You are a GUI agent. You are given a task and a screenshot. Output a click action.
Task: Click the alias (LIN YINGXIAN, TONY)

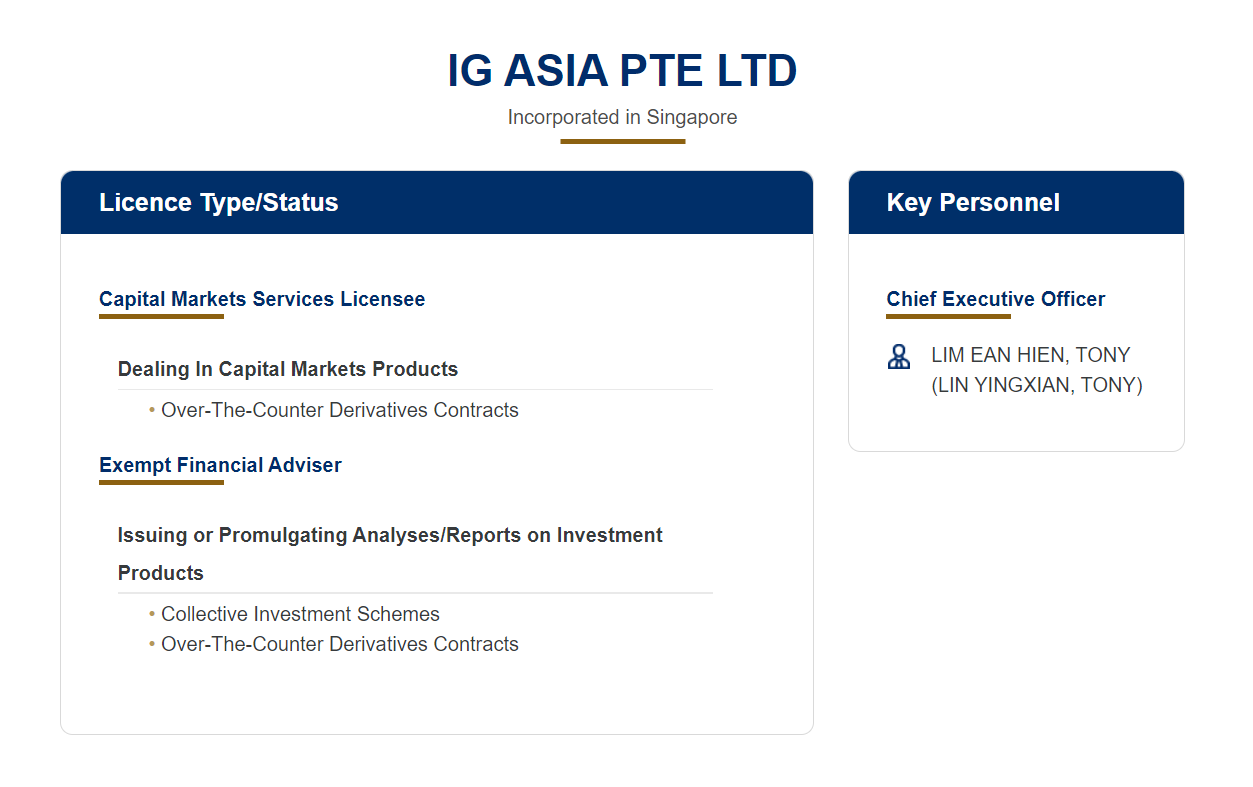(1036, 385)
